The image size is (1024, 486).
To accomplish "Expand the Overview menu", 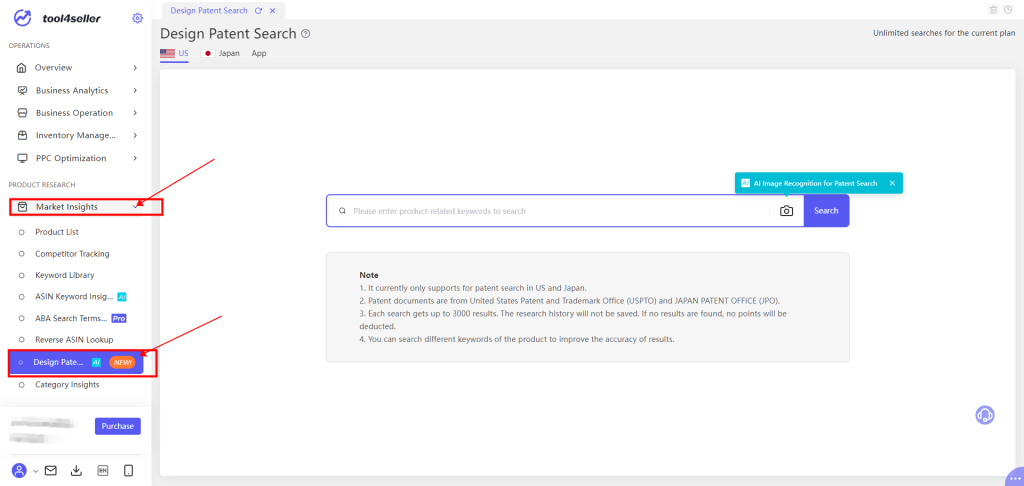I will point(75,67).
